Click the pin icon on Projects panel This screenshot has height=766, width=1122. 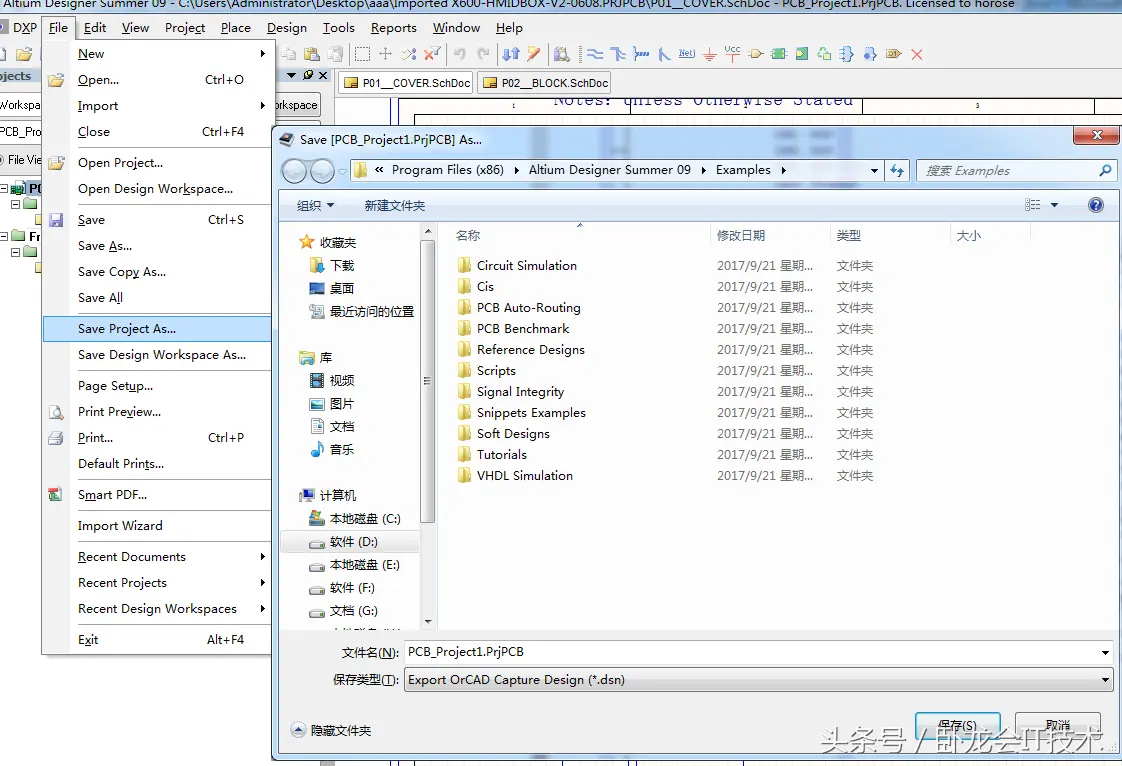pos(308,74)
